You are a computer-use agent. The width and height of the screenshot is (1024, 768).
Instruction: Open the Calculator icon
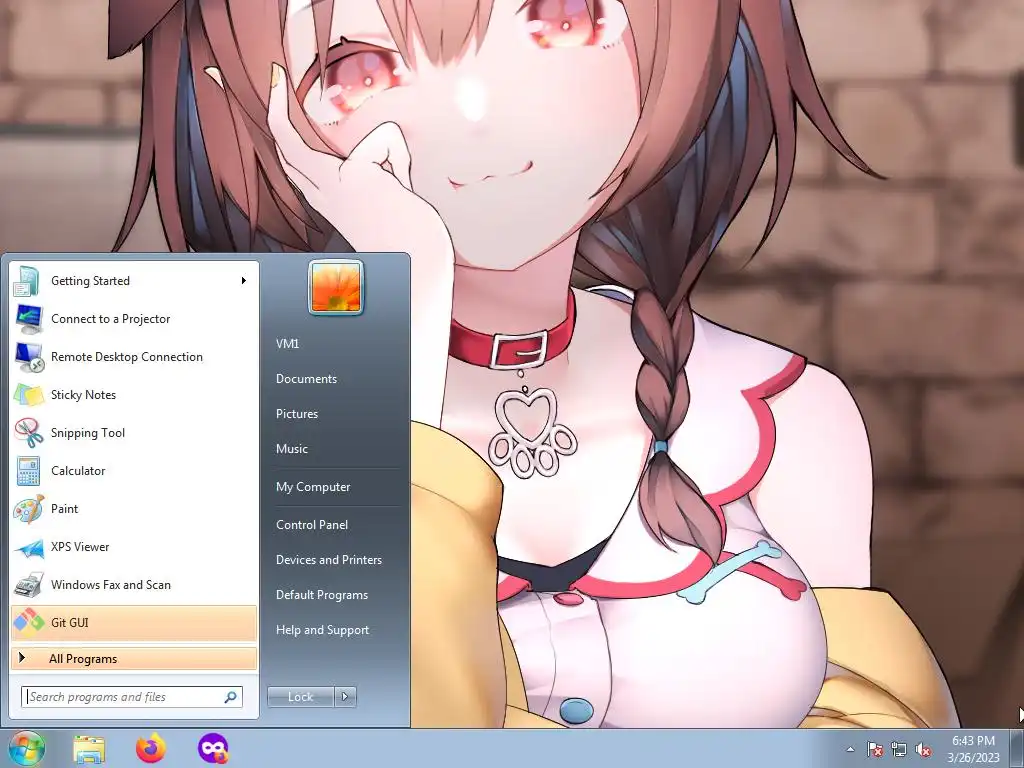(28, 470)
